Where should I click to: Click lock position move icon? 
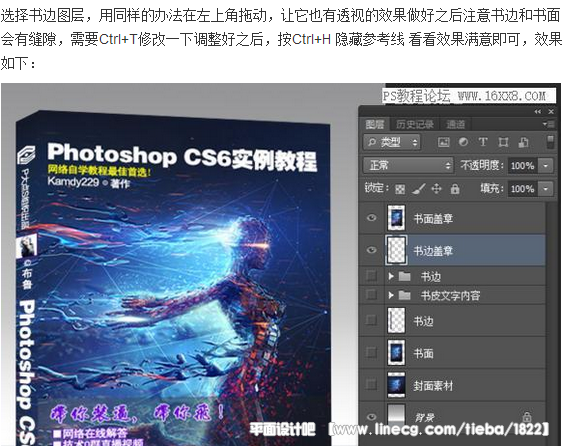click(x=436, y=189)
